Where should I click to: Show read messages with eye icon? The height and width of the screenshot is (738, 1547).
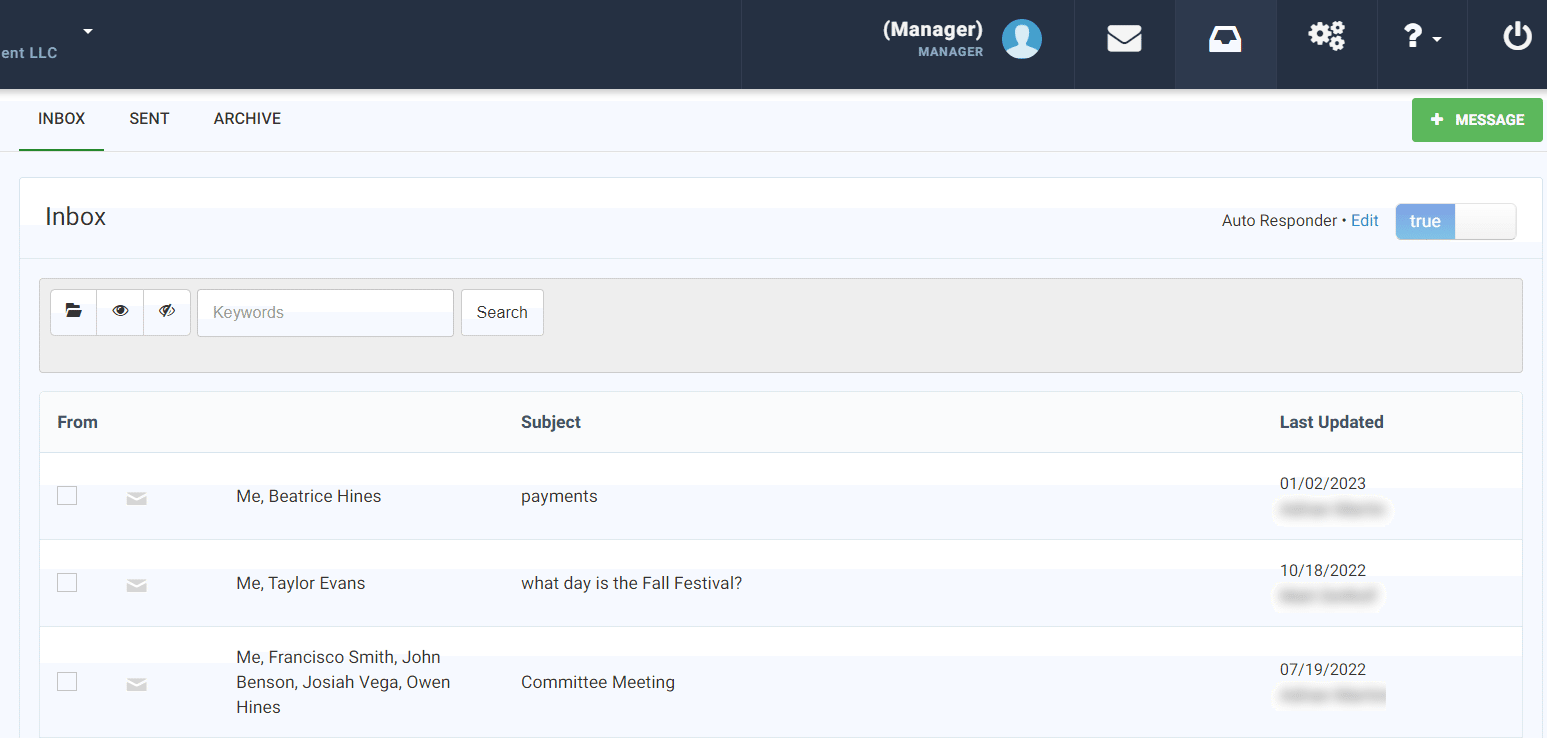(120, 312)
